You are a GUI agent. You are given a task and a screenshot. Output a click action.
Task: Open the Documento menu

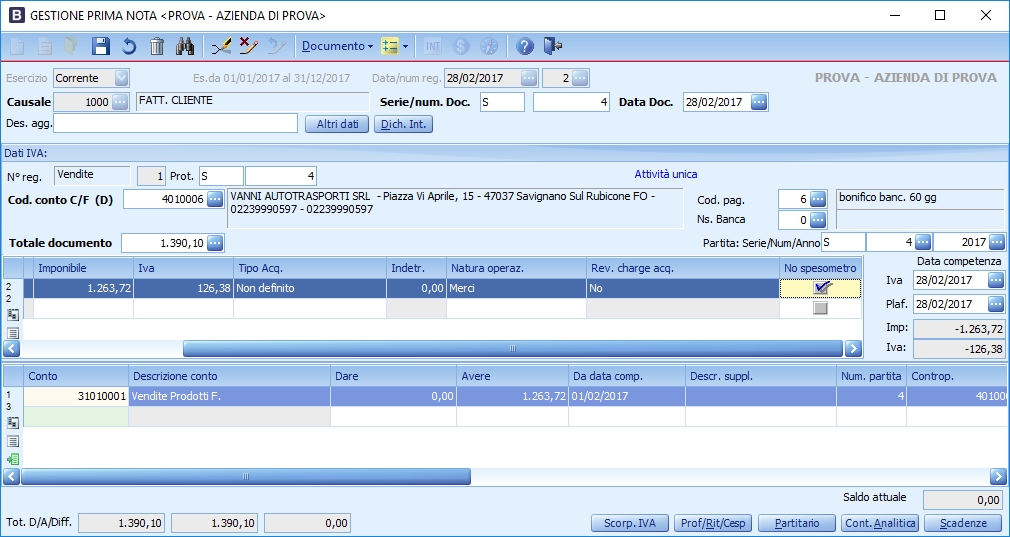(337, 46)
